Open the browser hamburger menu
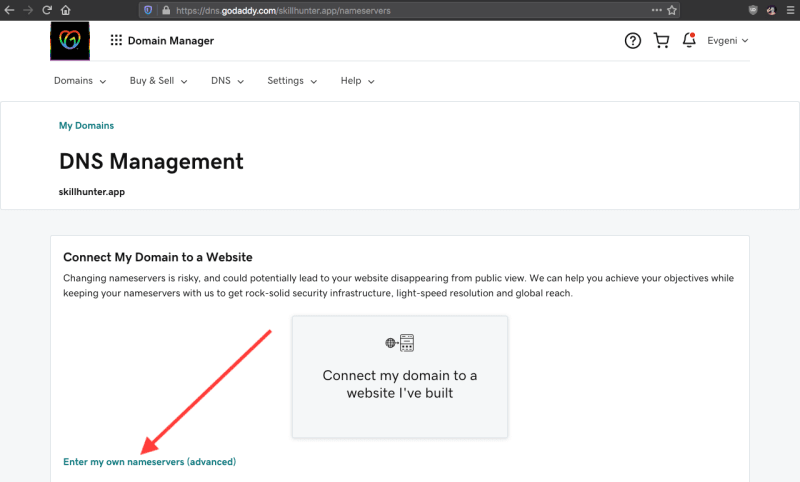Viewport: 800px width, 482px height. 790,10
